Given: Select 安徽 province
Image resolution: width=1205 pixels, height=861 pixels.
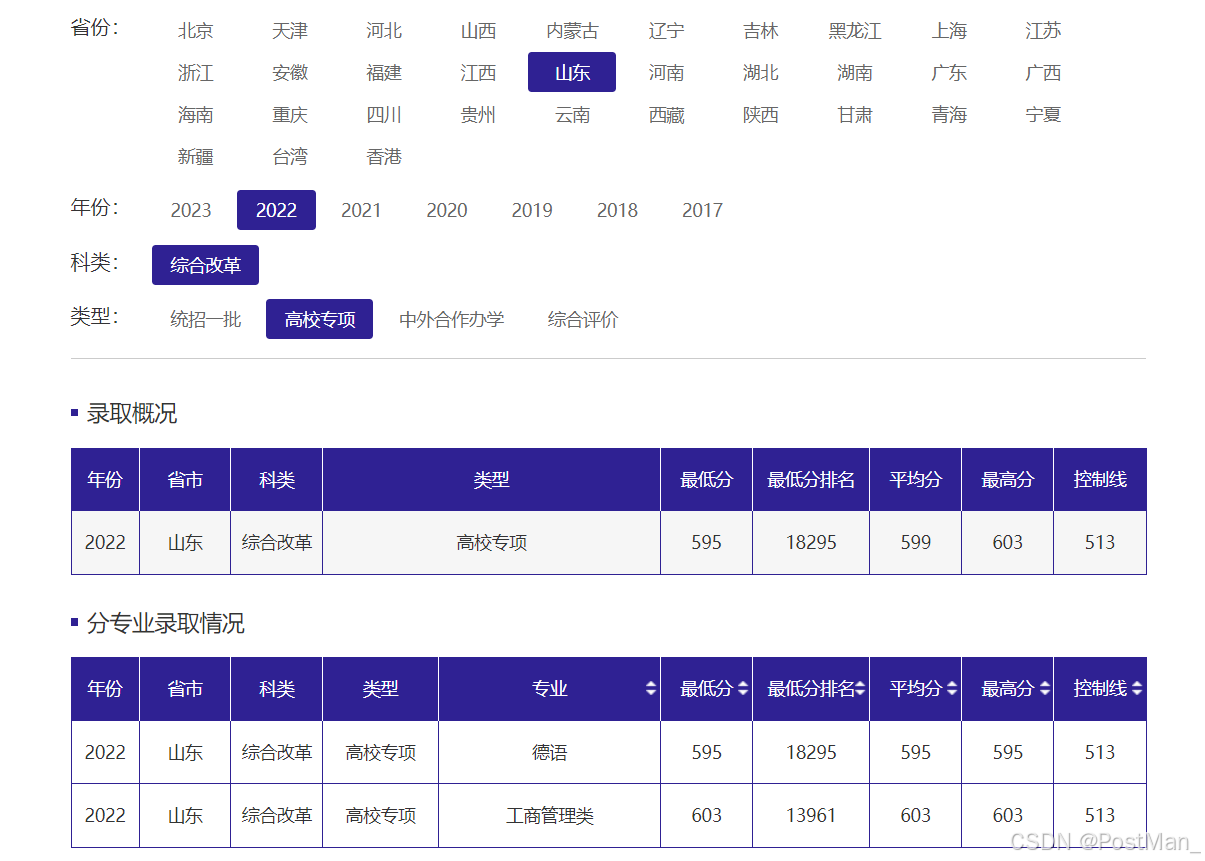Looking at the screenshot, I should click(x=290, y=73).
